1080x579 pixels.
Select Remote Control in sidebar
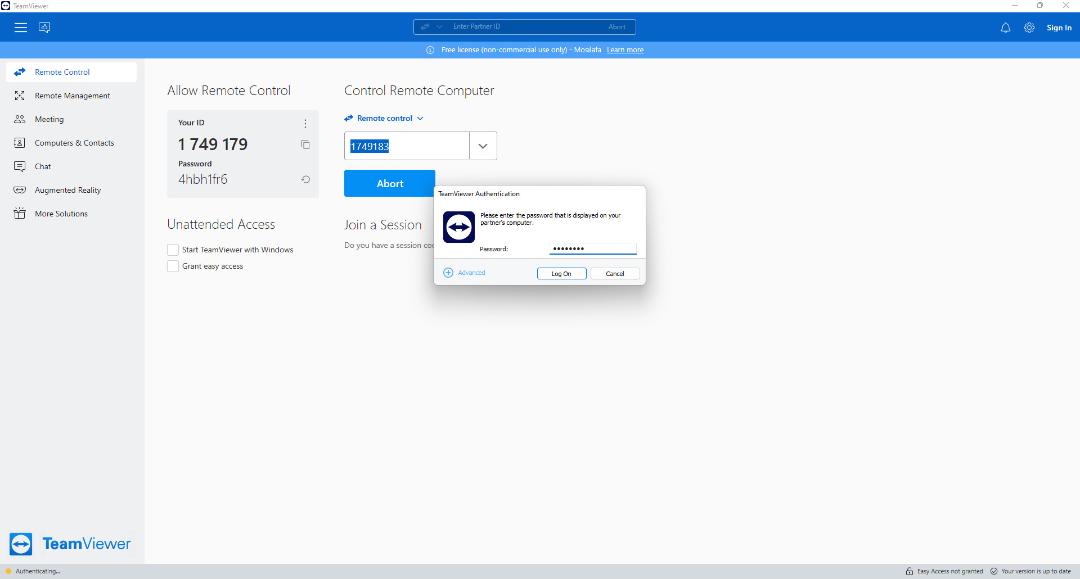72,72
